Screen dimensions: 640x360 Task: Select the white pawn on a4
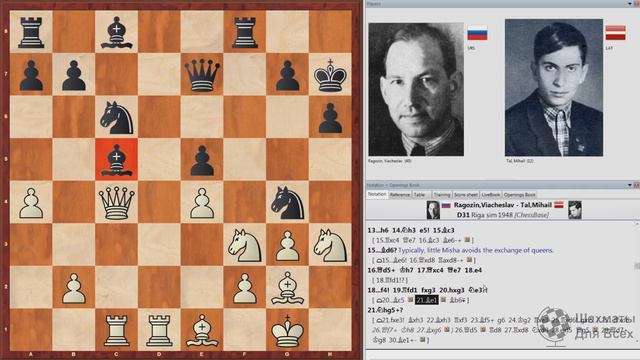click(x=31, y=203)
